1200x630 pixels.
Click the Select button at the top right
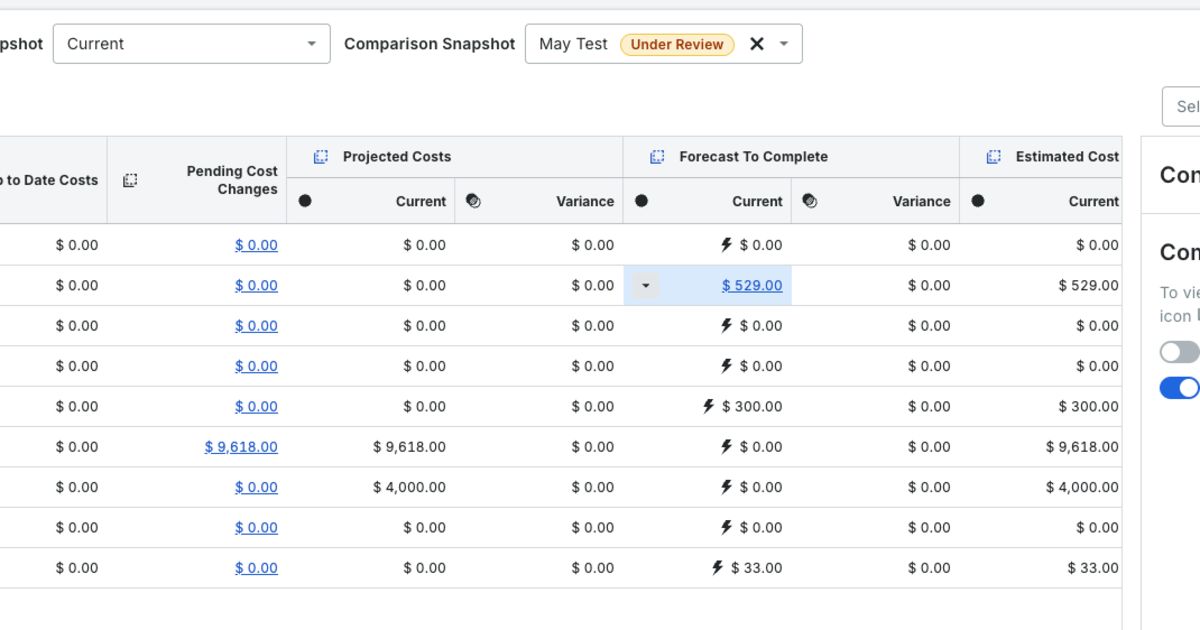[x=1183, y=106]
